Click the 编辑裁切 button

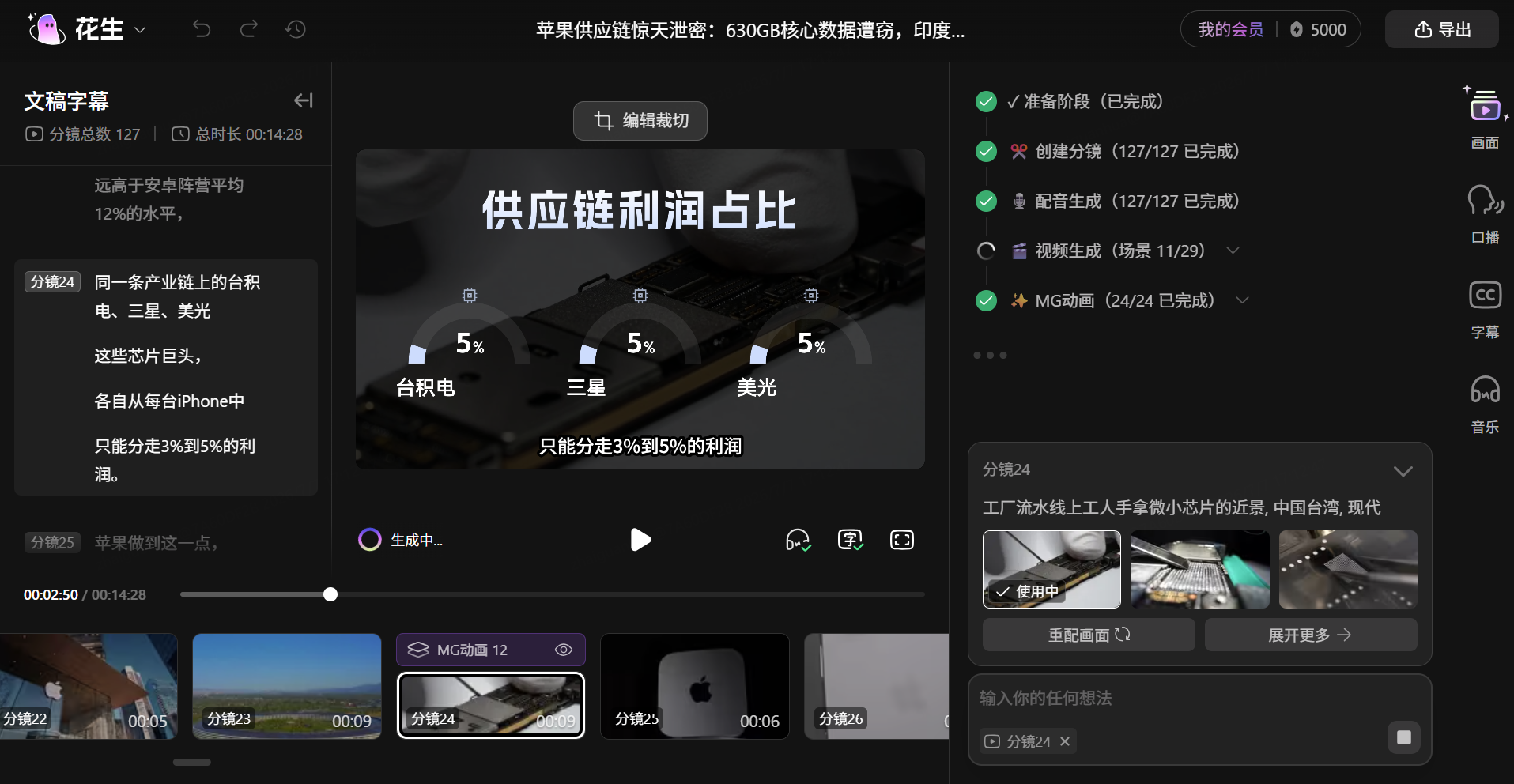(640, 121)
